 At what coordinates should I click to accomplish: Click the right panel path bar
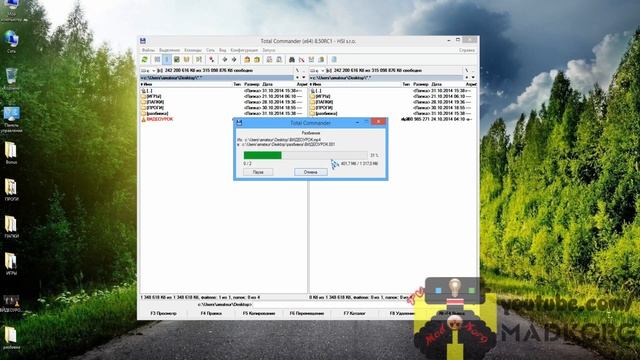click(x=386, y=77)
